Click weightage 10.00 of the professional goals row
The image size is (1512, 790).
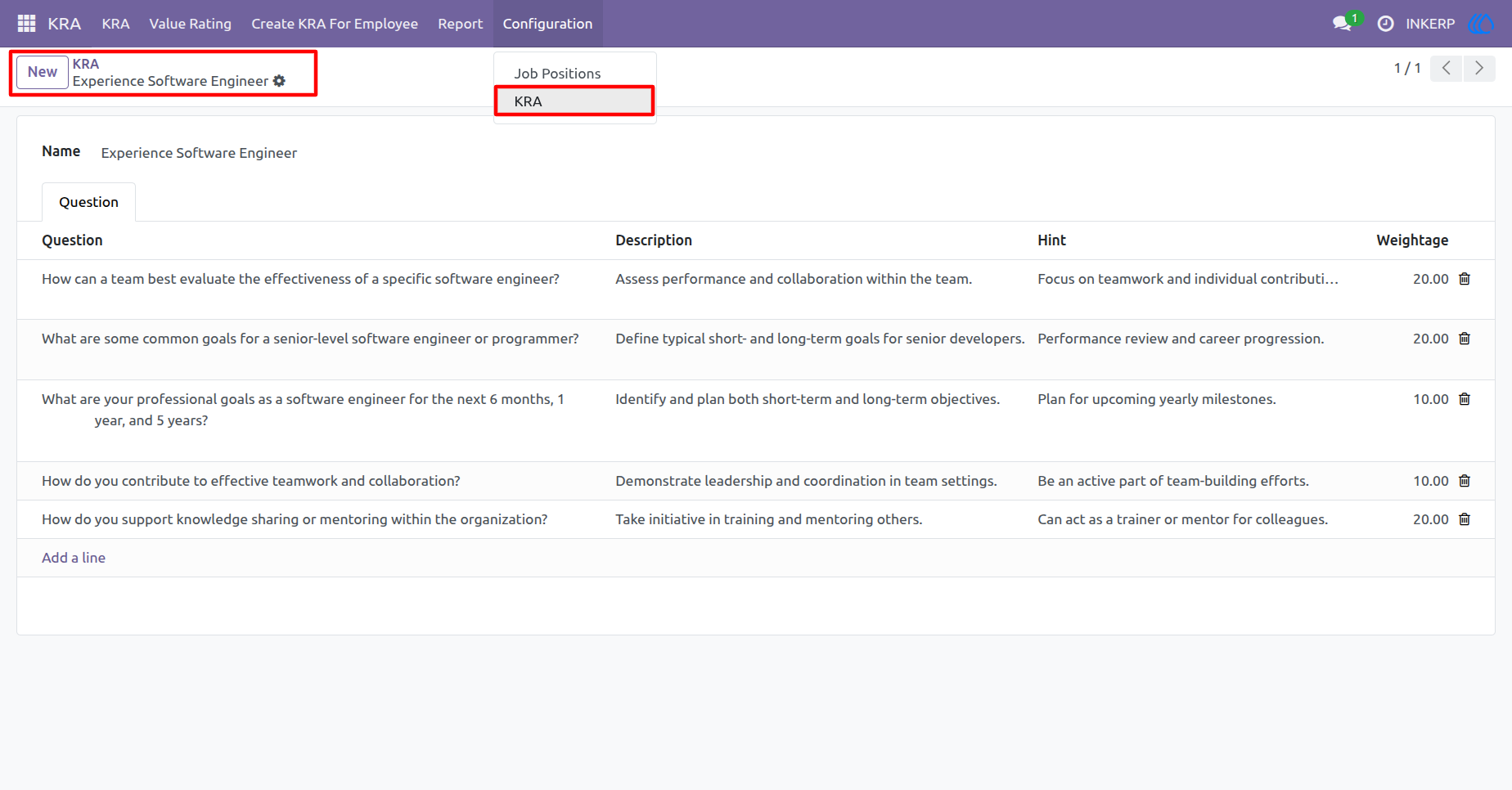tap(1430, 399)
